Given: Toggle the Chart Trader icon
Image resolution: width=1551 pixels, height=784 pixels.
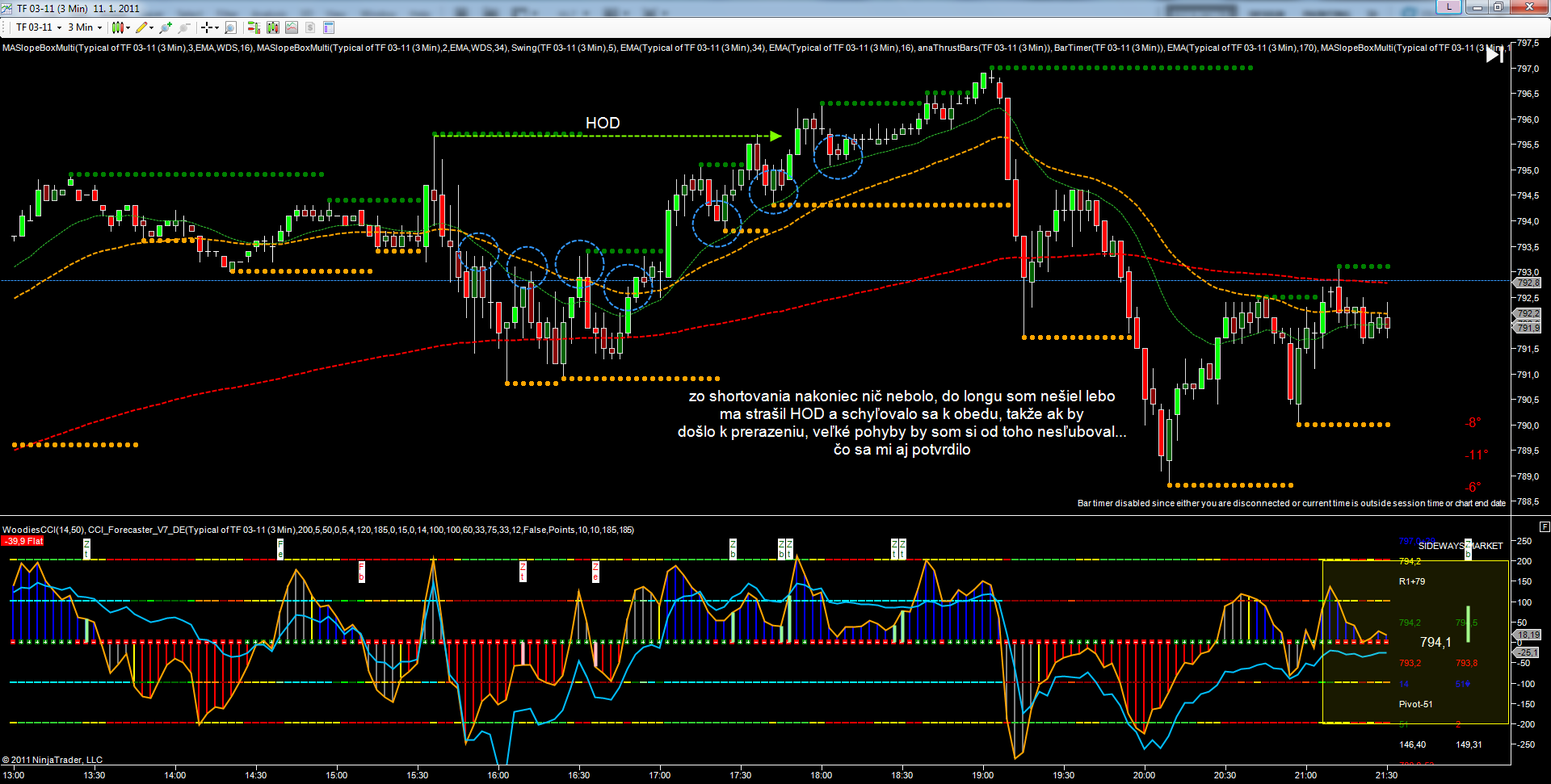Looking at the screenshot, I should coord(254,27).
